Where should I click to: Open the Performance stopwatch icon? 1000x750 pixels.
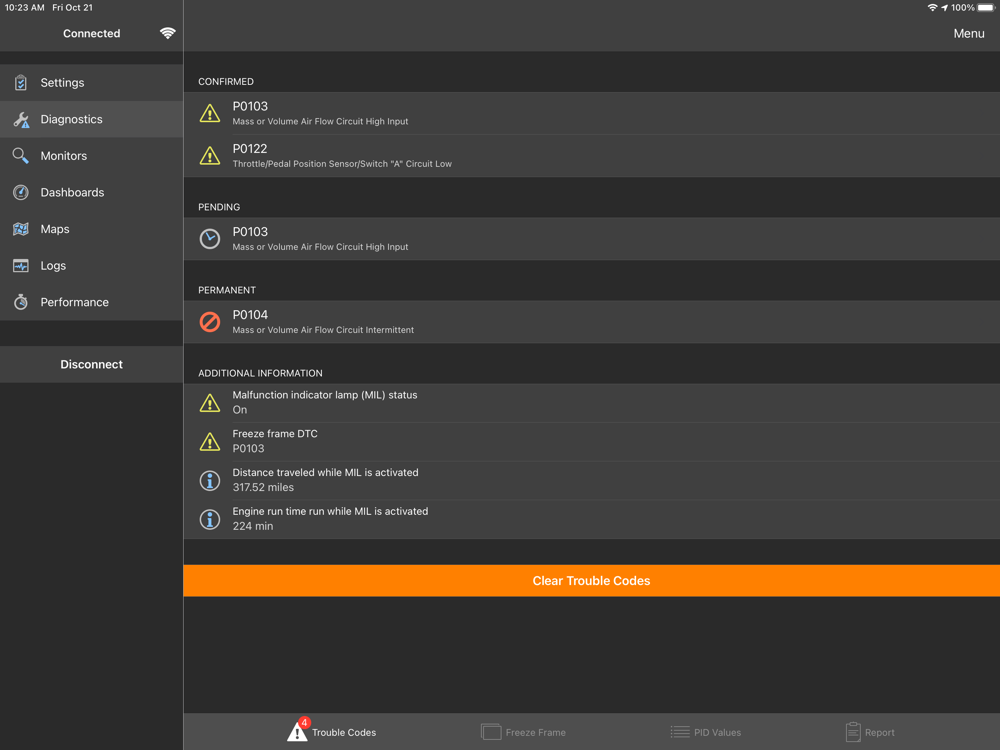[x=20, y=302]
